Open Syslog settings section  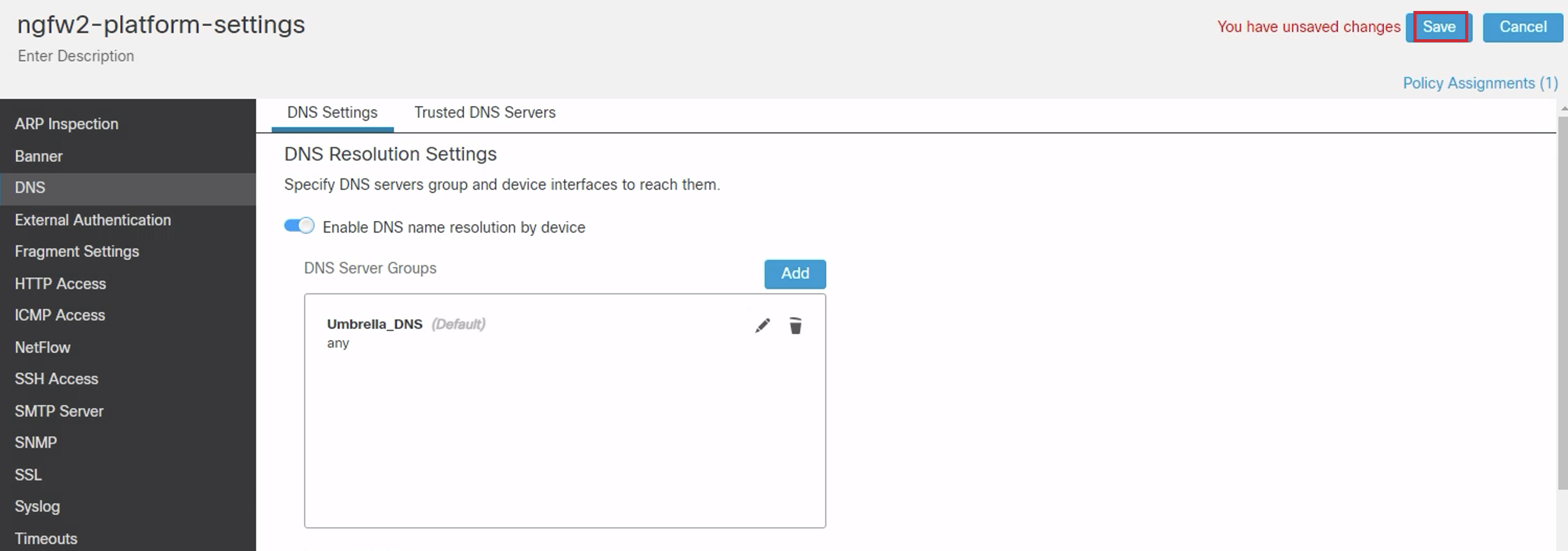128,507
